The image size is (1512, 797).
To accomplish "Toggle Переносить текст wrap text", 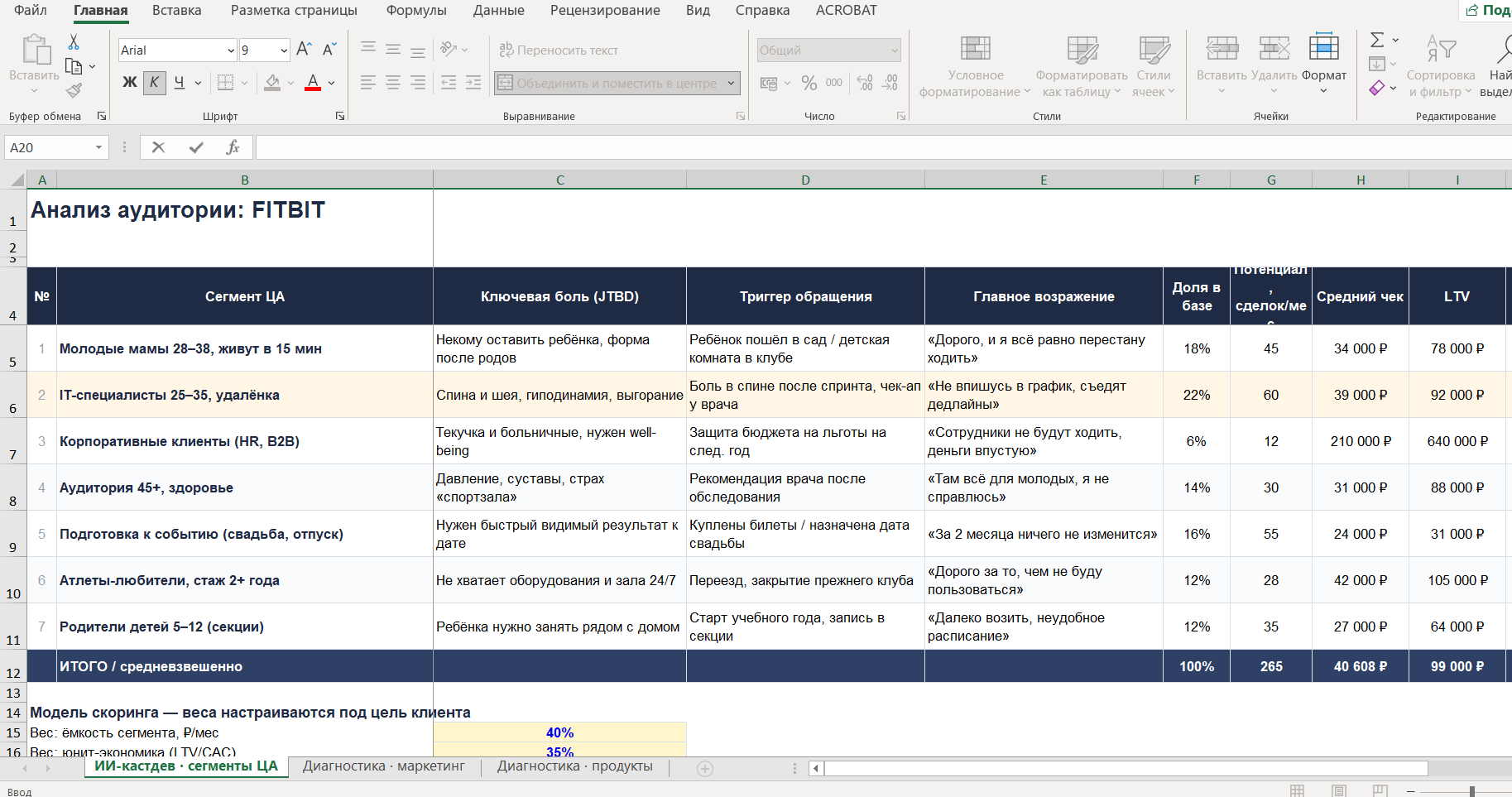I will click(559, 50).
